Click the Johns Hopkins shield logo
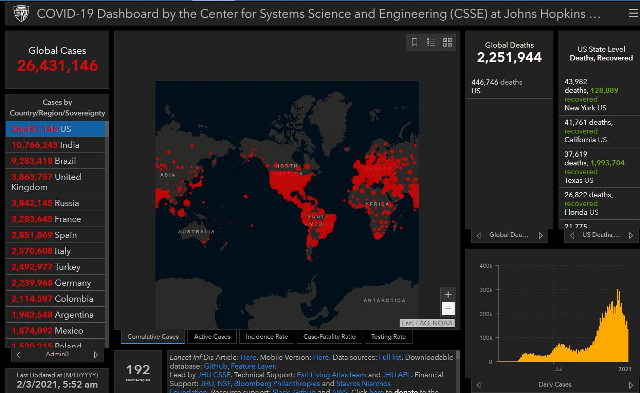This screenshot has width=640, height=393. click(21, 14)
